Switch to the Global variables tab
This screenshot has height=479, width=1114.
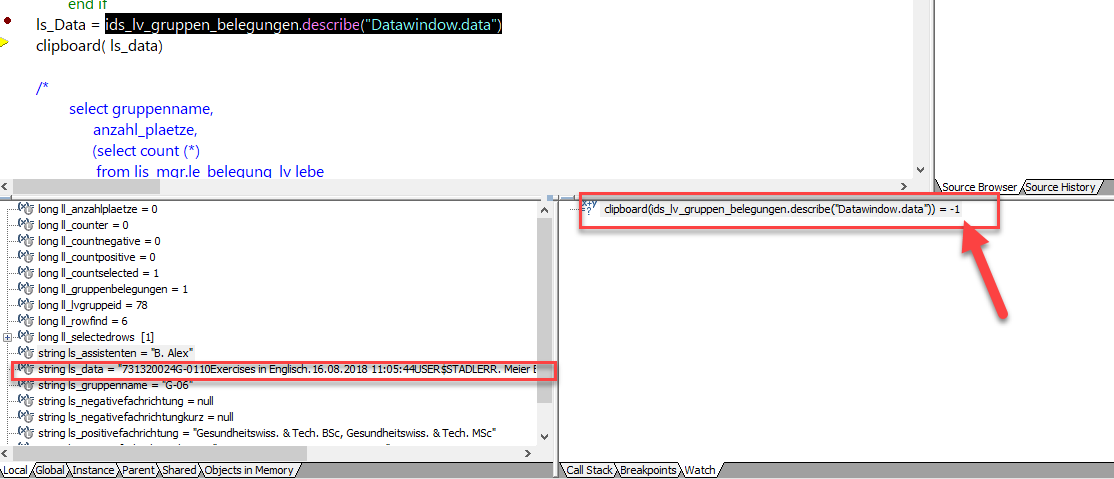click(50, 470)
